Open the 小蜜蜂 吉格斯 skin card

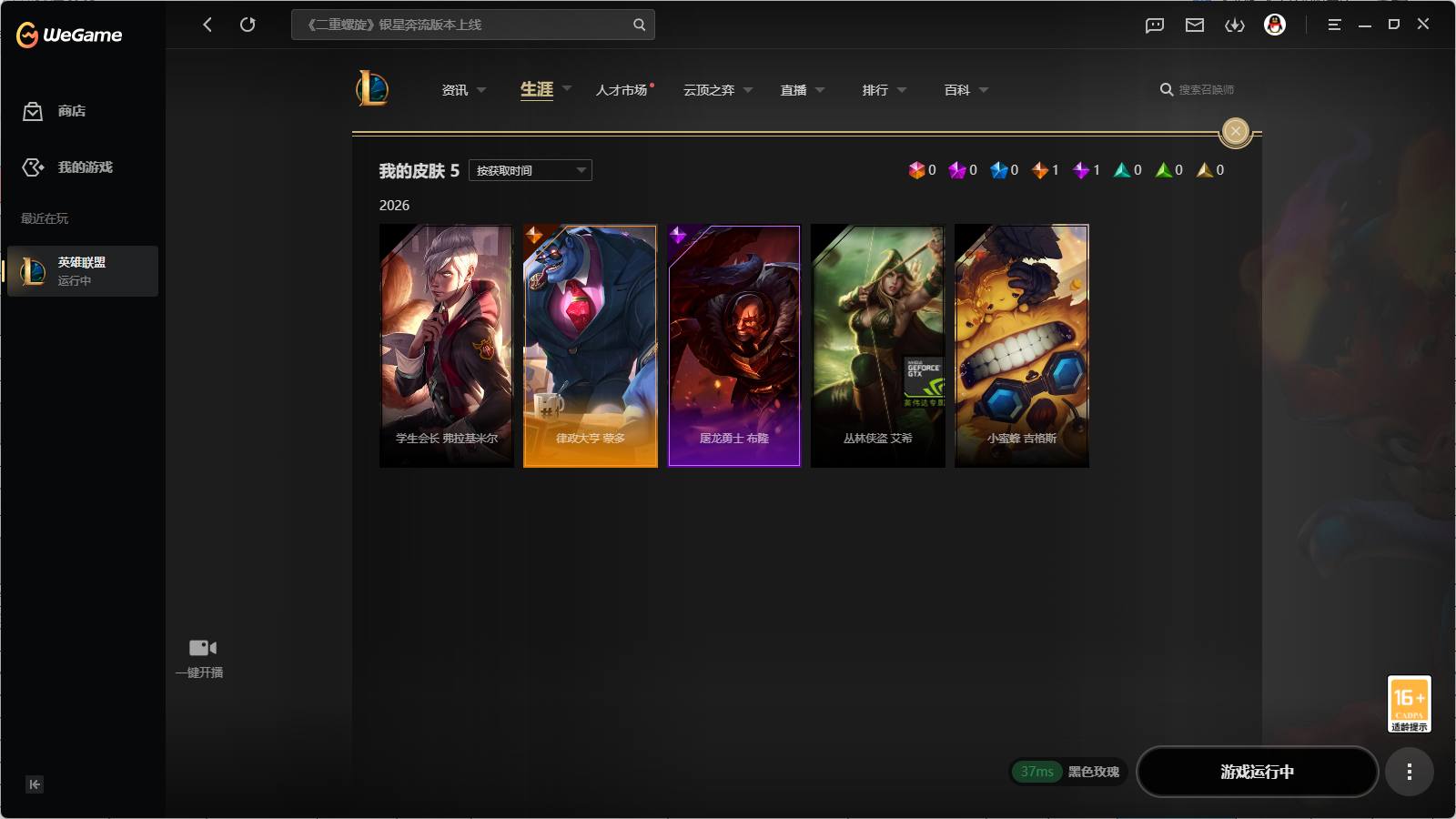pyautogui.click(x=1022, y=346)
